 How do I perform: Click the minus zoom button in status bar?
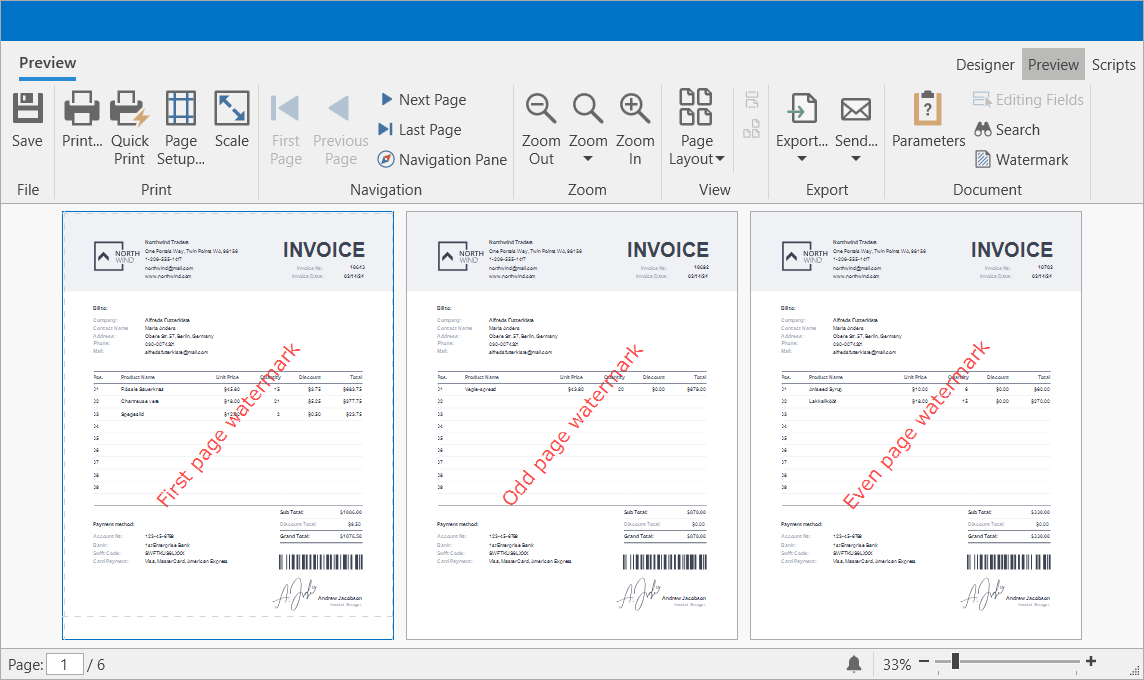point(924,661)
